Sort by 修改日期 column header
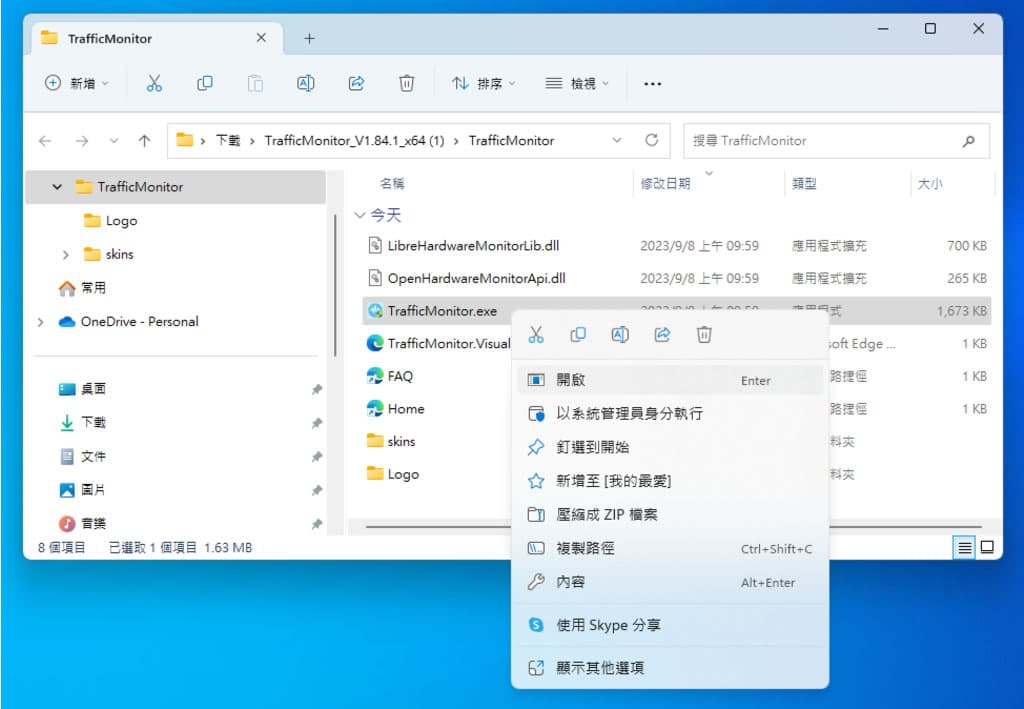Screen dimensions: 1024x709 (665, 184)
